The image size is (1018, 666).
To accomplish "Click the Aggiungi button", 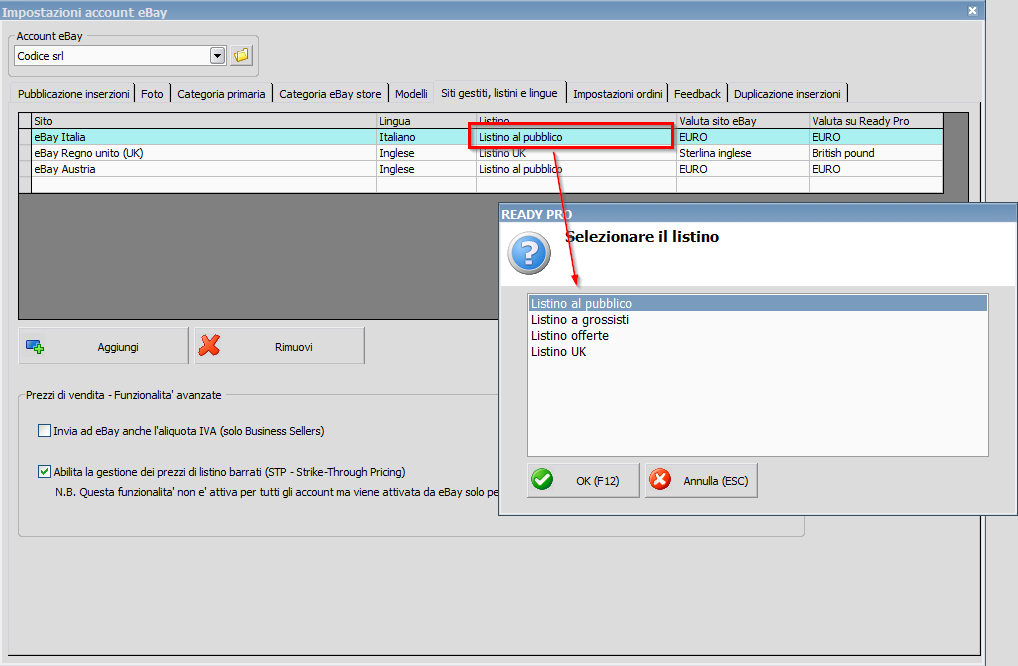I will click(104, 346).
